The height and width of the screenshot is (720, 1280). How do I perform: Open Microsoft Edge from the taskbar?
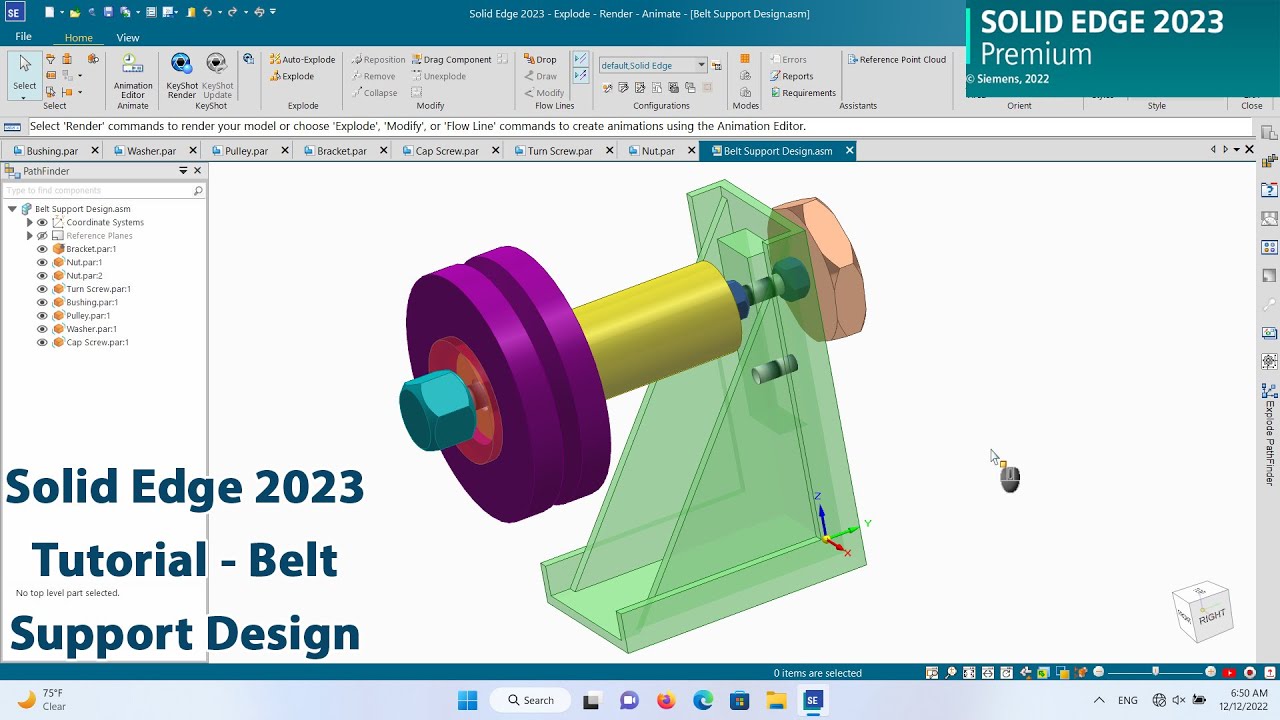coord(703,700)
